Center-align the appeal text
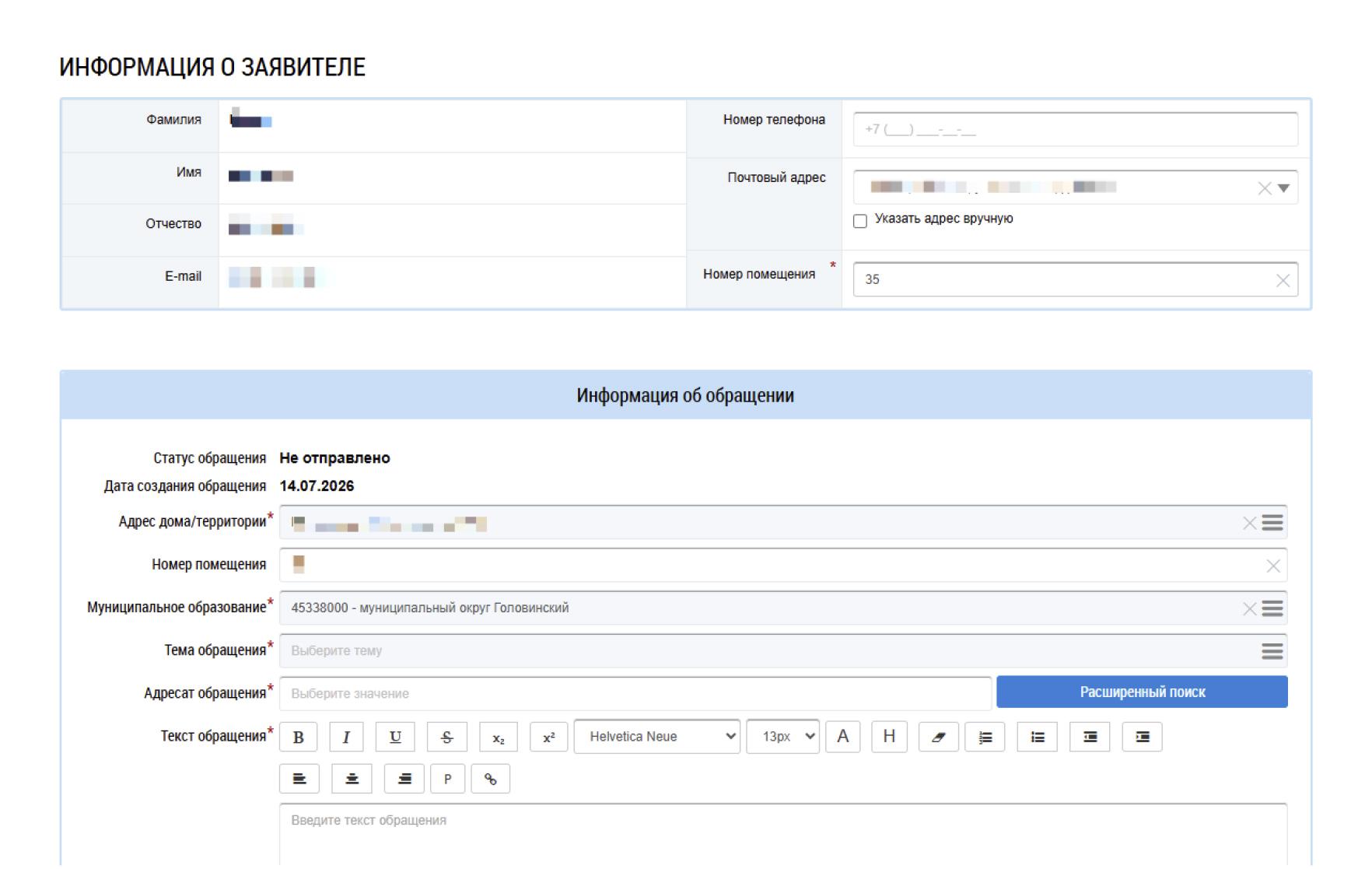 pos(352,779)
